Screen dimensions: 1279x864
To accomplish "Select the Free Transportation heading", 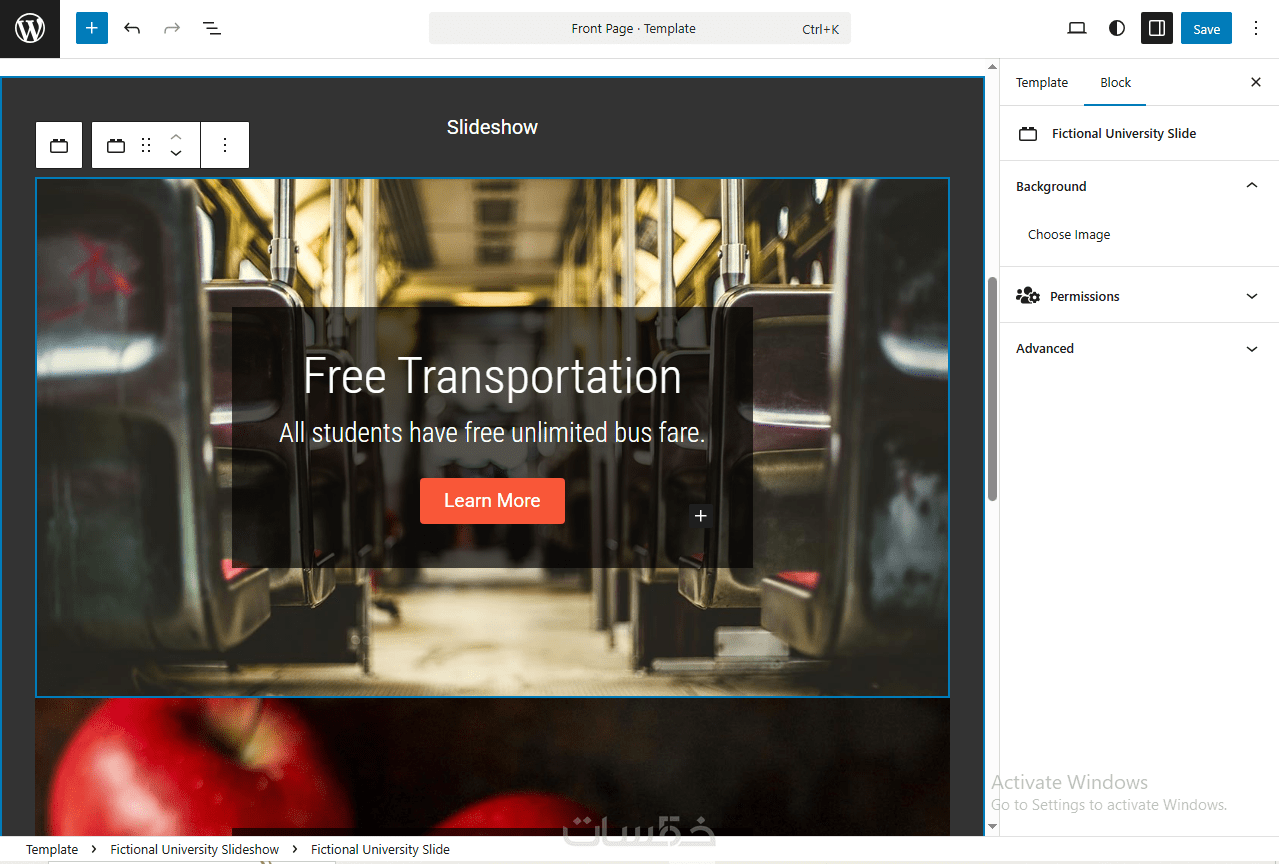I will coord(492,376).
